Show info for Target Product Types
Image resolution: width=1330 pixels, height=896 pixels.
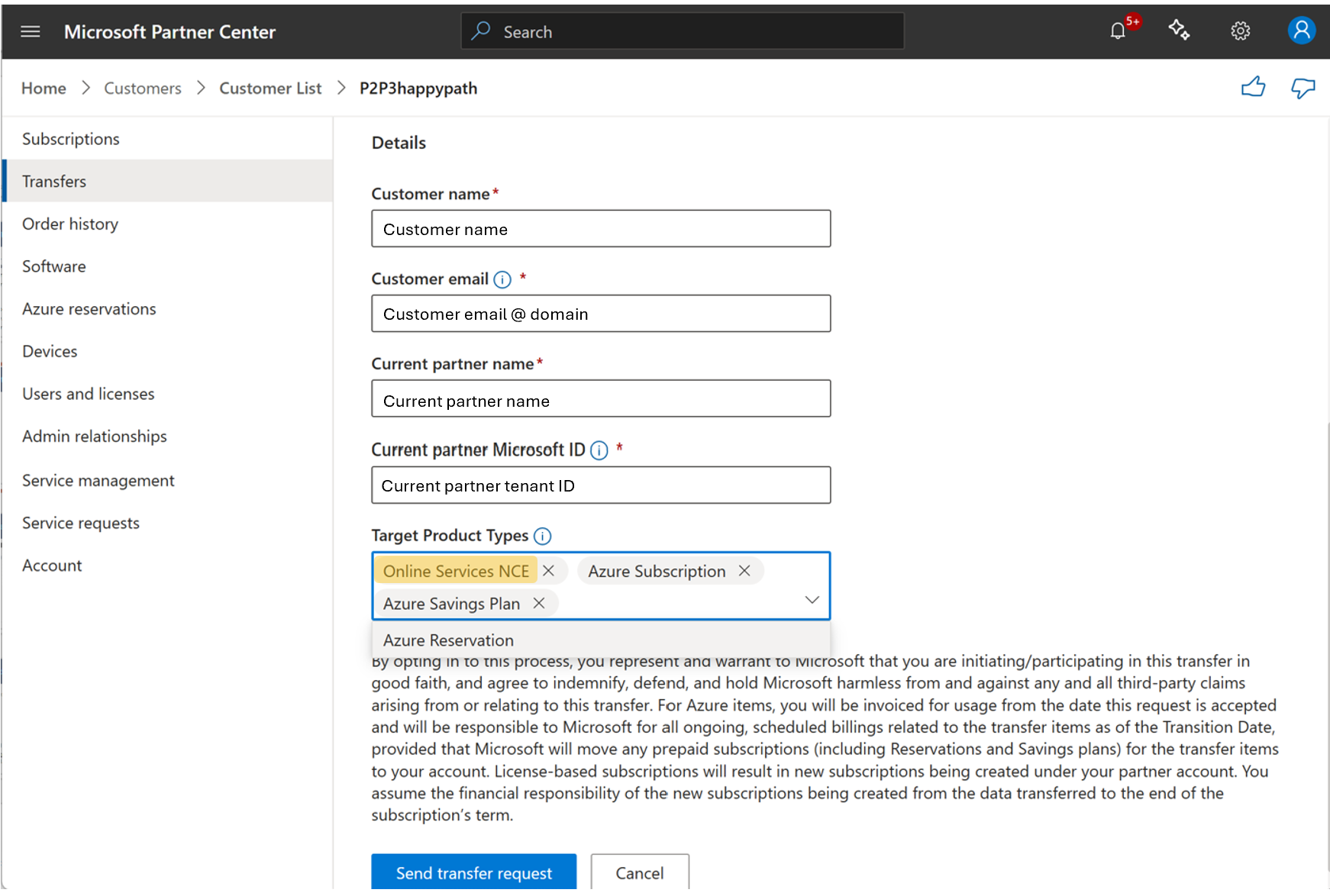click(x=542, y=537)
